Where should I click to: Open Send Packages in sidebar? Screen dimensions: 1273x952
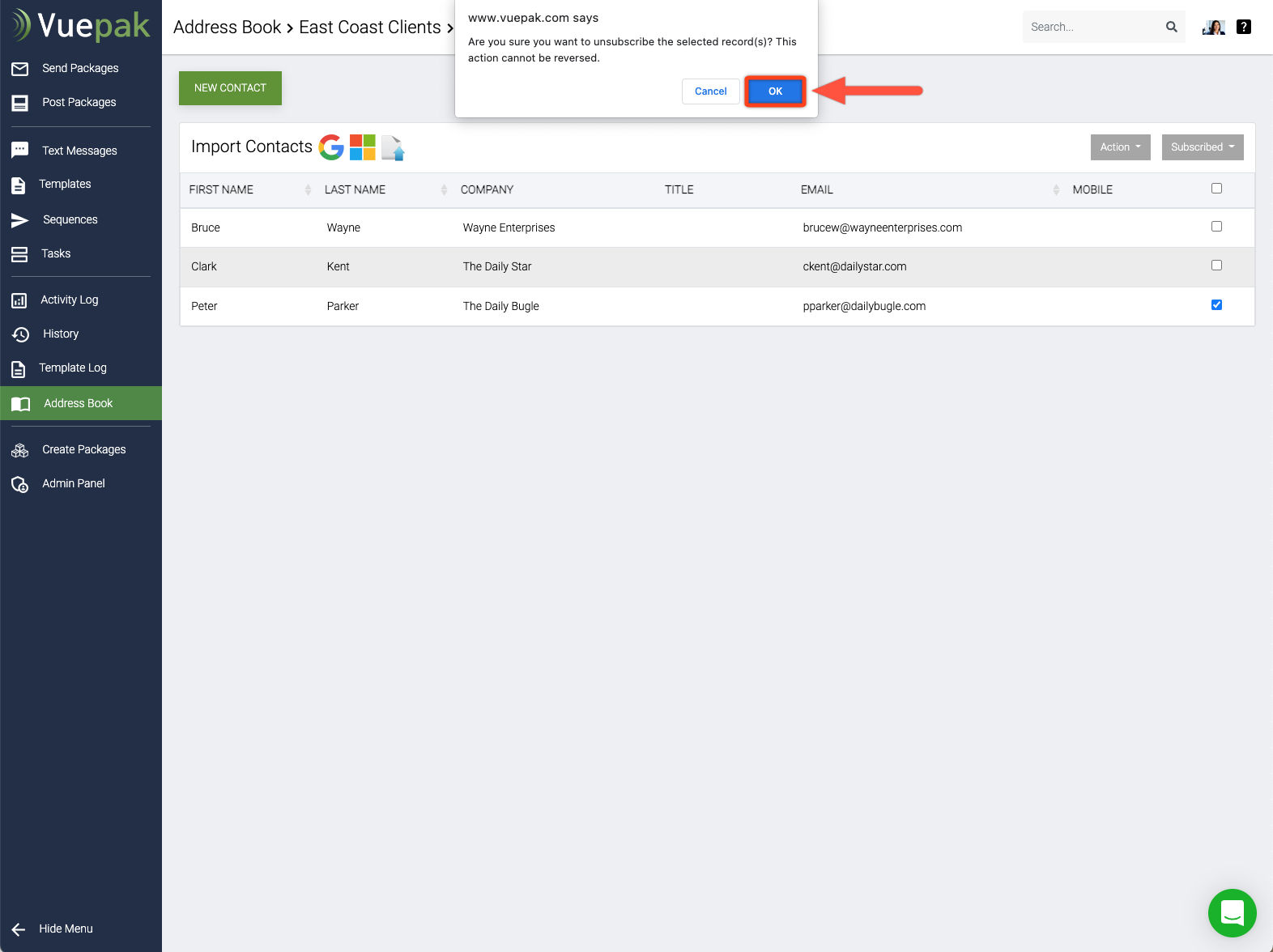coord(80,68)
